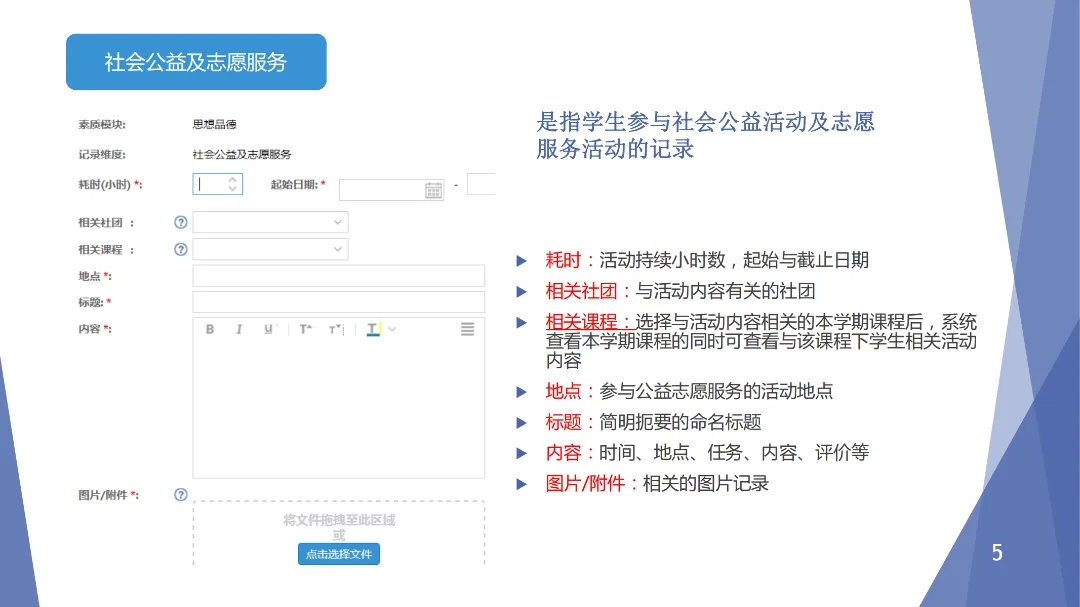Screen dimensions: 1080x607
Task: Click the file drop zone text 将文件拖拽至此区域
Action: click(339, 520)
